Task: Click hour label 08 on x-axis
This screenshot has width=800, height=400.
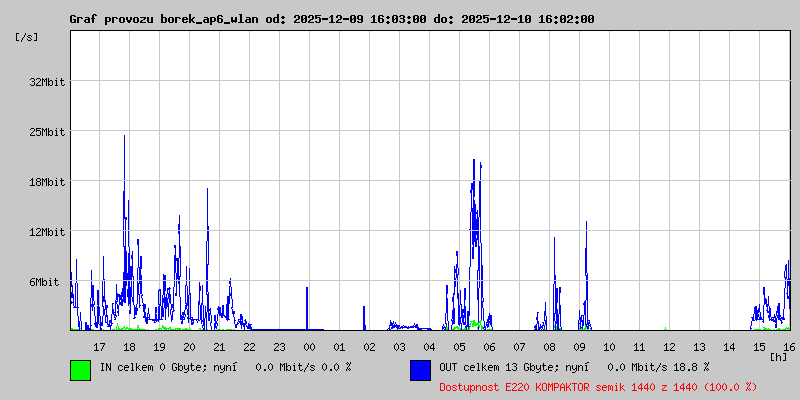Action: tap(549, 347)
